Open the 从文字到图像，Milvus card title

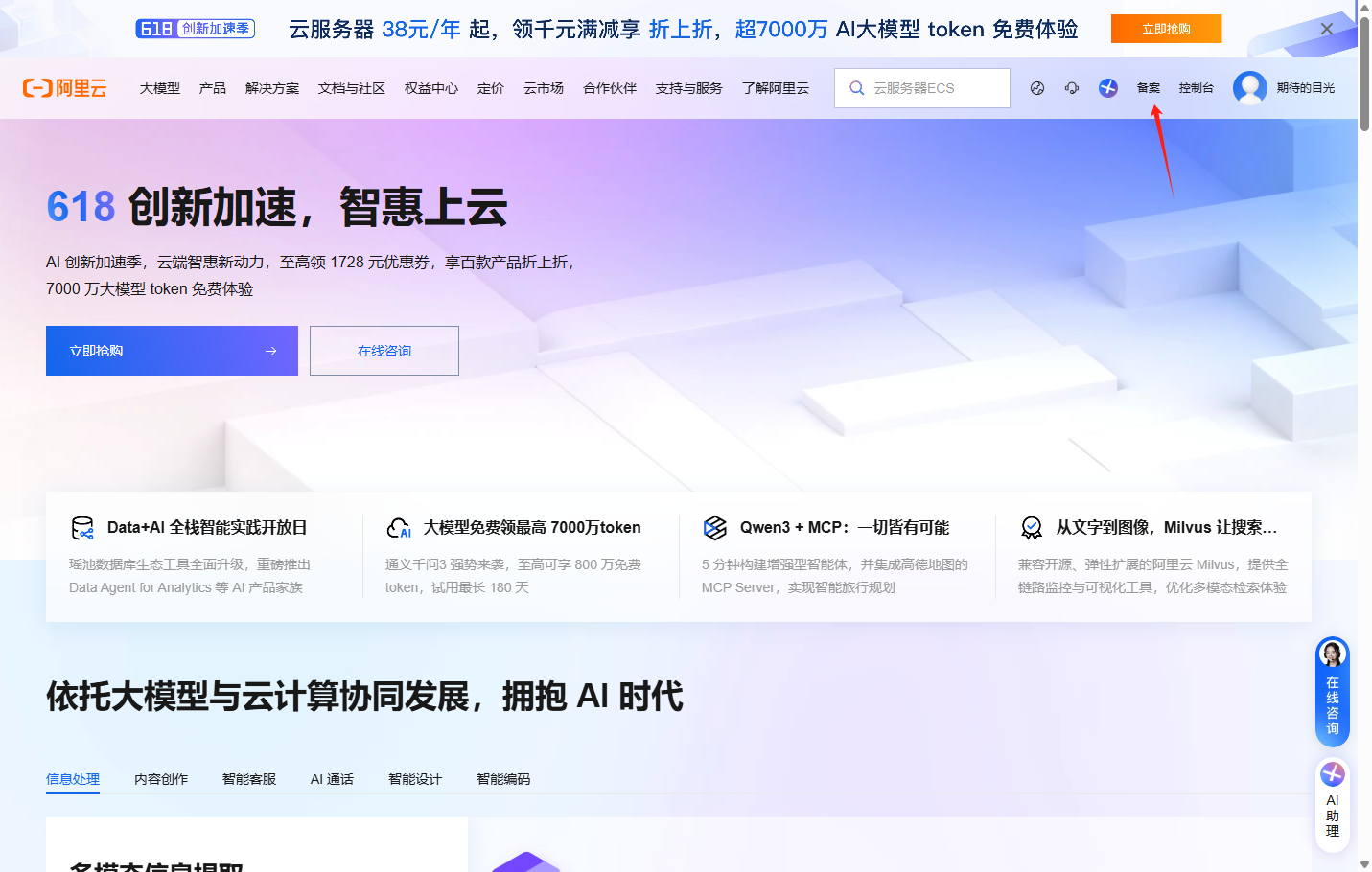click(1167, 528)
